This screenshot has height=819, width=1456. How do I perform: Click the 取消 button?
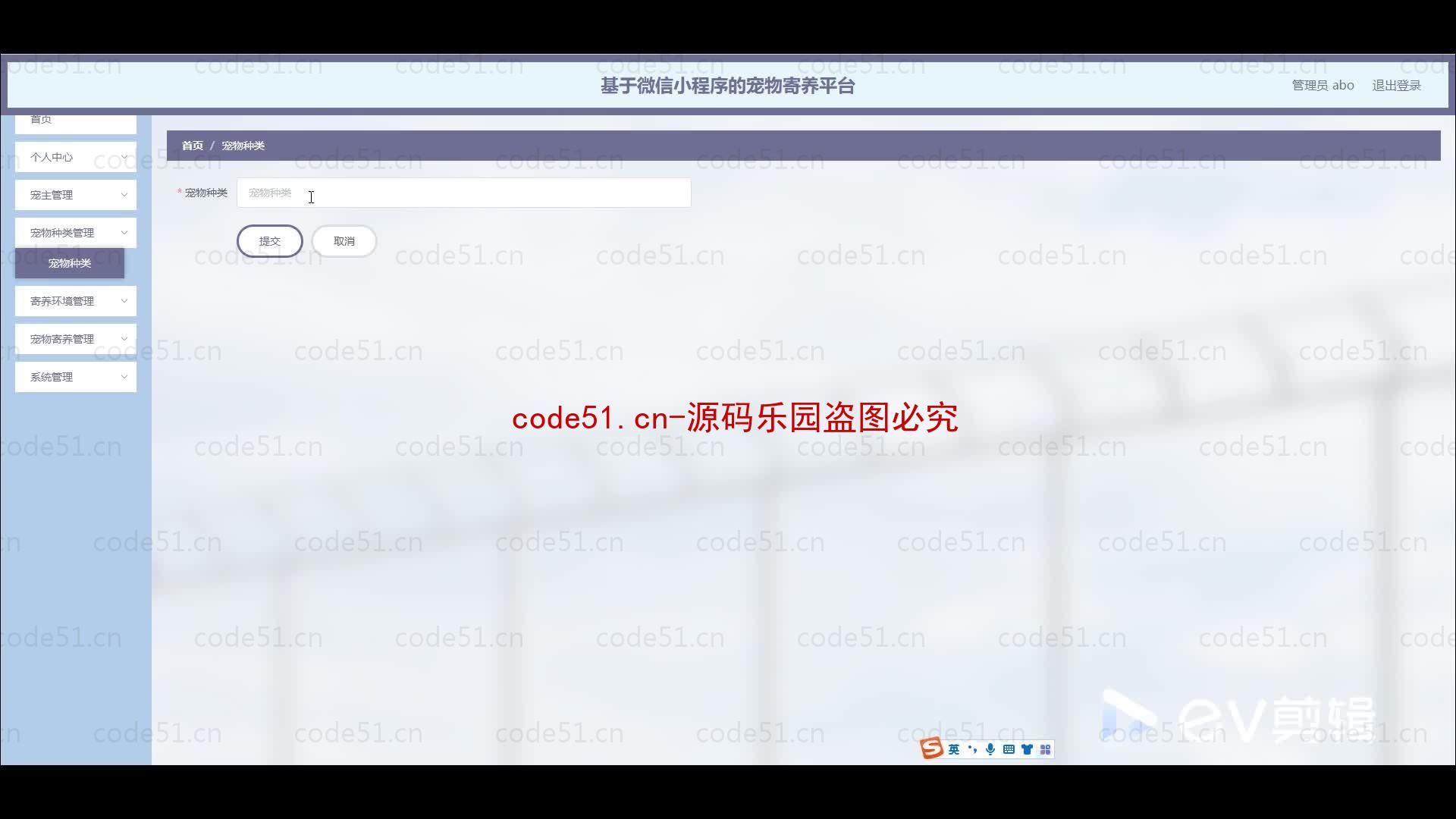(x=344, y=241)
